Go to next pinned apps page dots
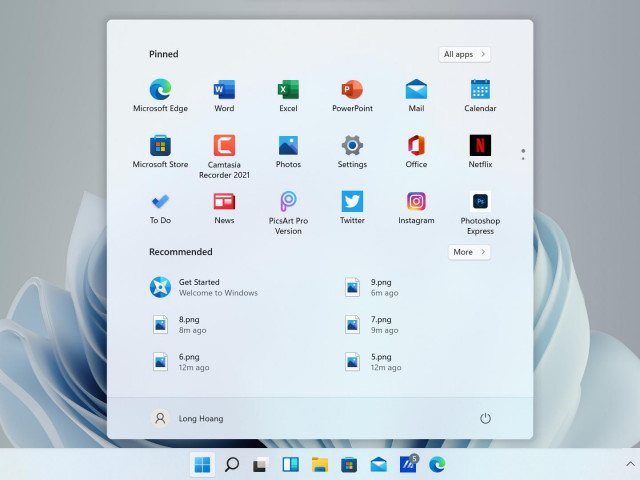The image size is (640, 480). [523, 154]
